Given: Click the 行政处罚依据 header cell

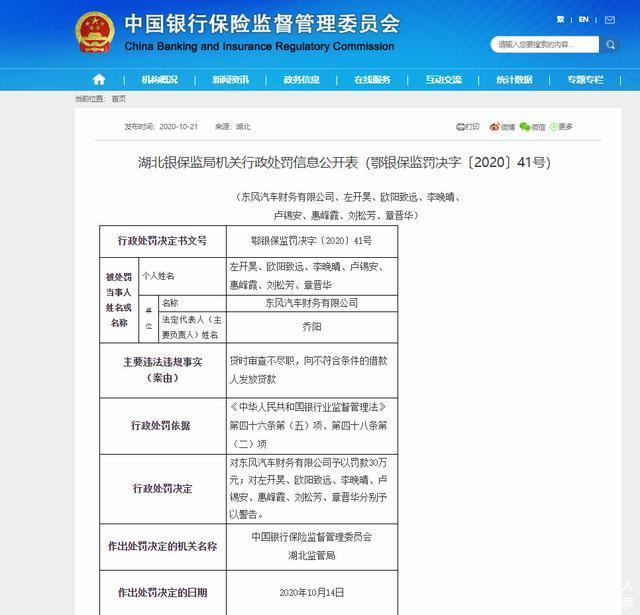Looking at the screenshot, I should [162, 426].
